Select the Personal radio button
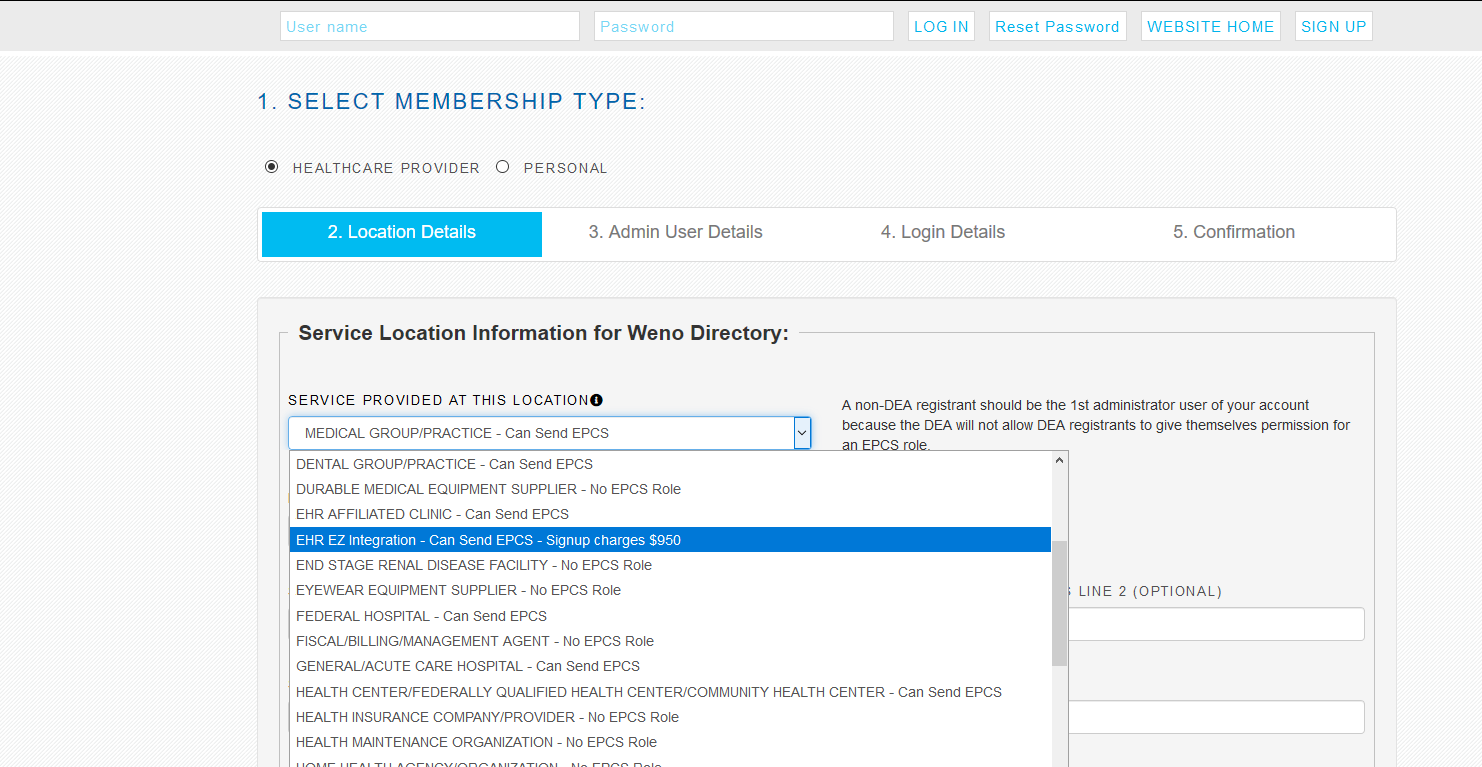 pyautogui.click(x=503, y=167)
